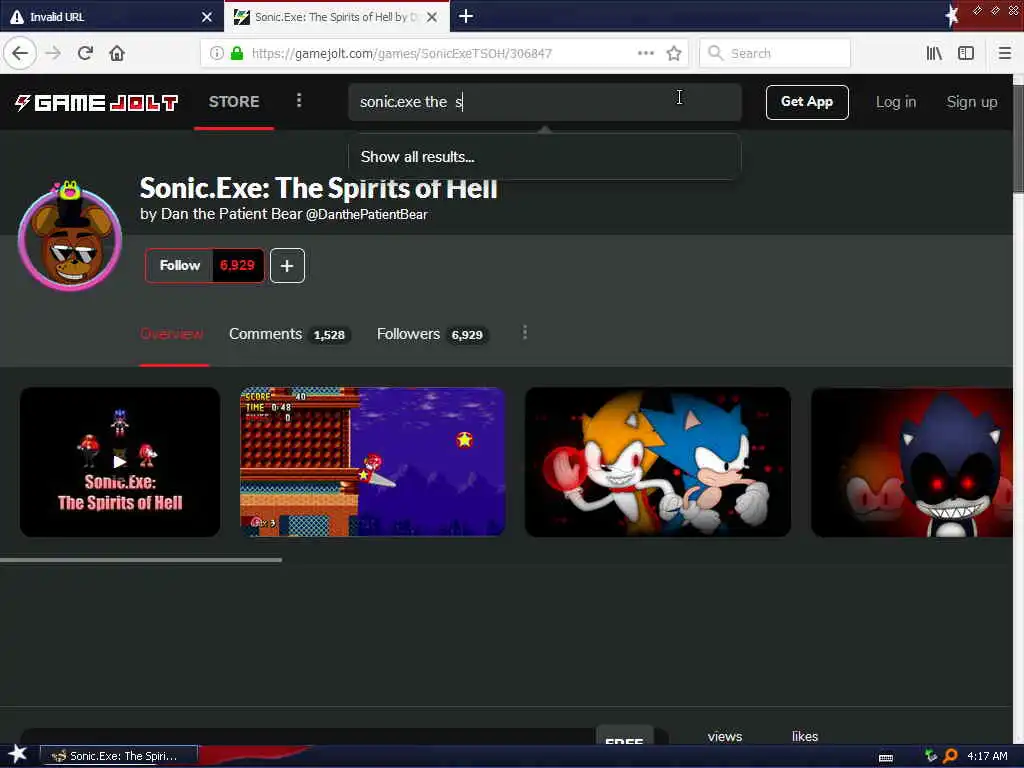This screenshot has height=768, width=1024.
Task: Click the media carousel horizontal scrollbar
Action: 141,560
